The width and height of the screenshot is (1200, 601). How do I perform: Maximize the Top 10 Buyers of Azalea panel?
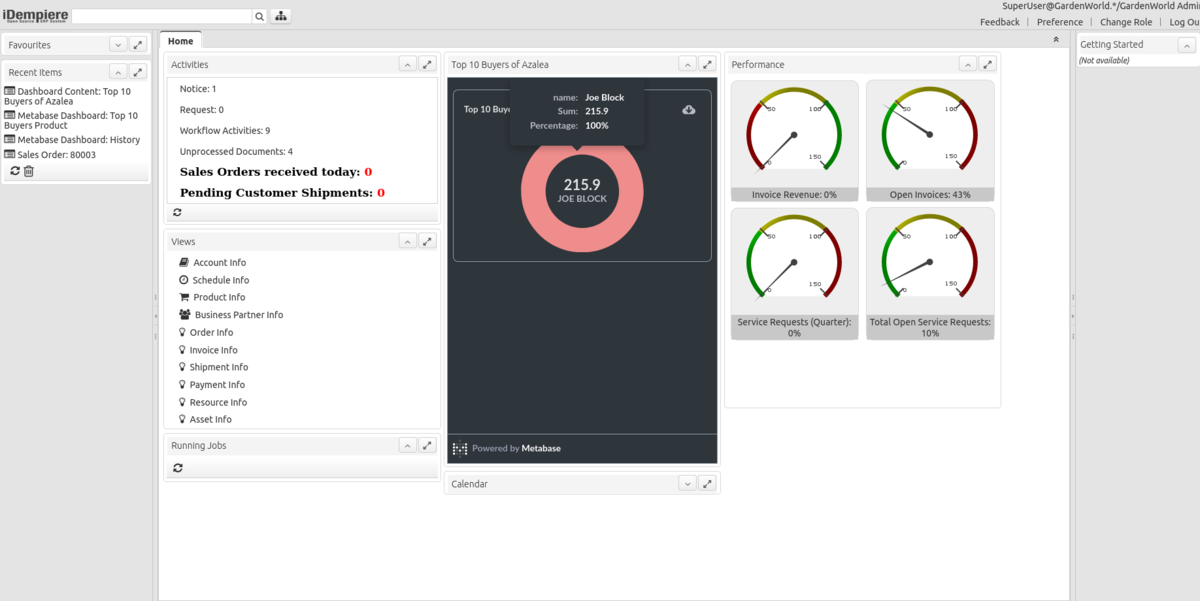707,64
